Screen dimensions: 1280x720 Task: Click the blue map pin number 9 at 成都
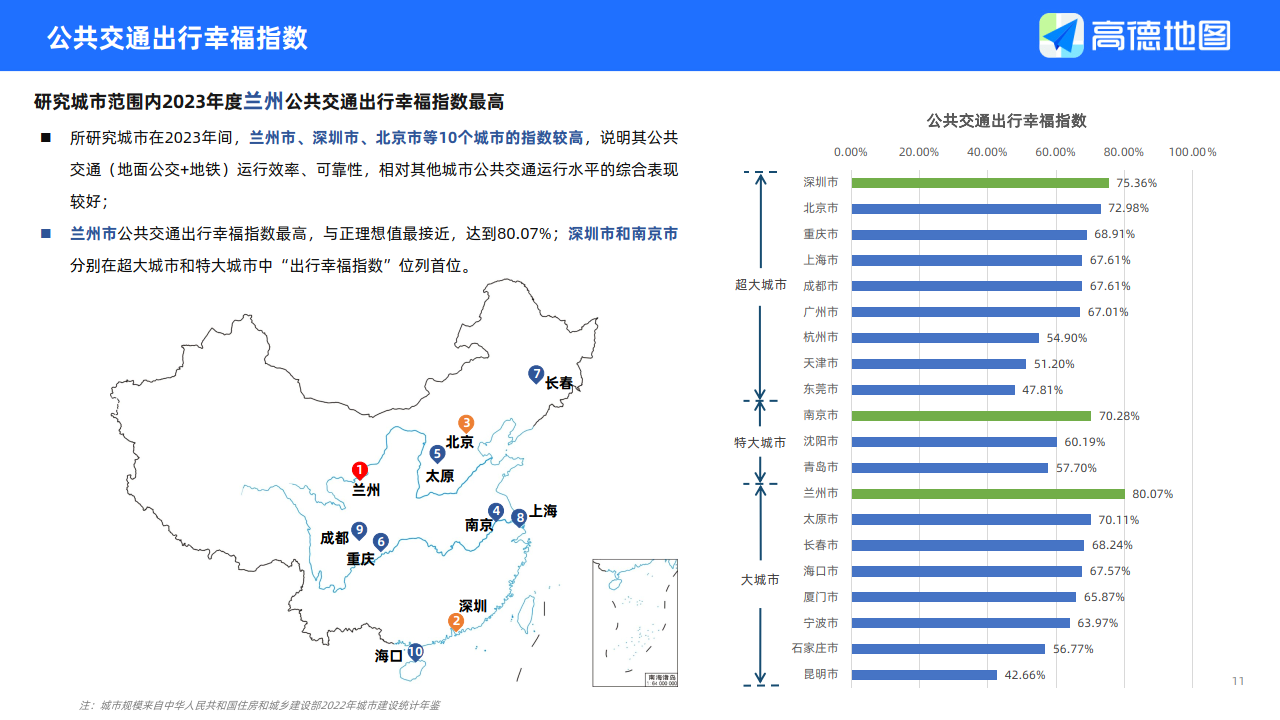(x=358, y=531)
